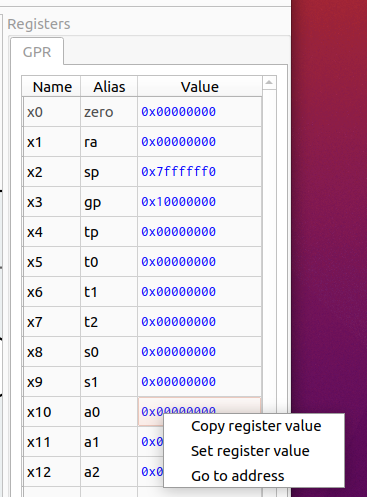Click the registers table scroll-up arrow
Image resolution: width=367 pixels, height=497 pixels.
[269, 83]
